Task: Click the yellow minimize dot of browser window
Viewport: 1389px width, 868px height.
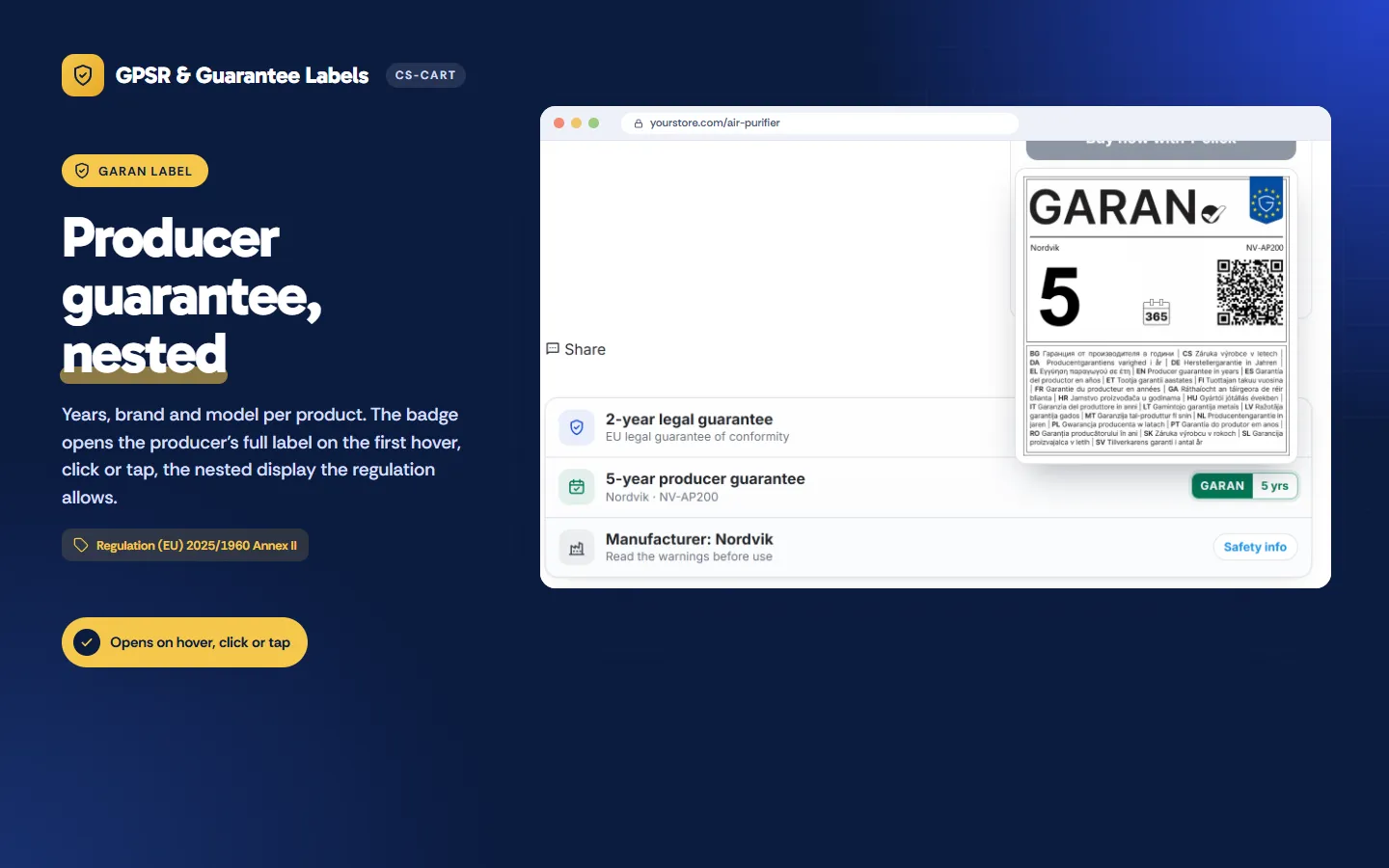Action: tap(577, 122)
